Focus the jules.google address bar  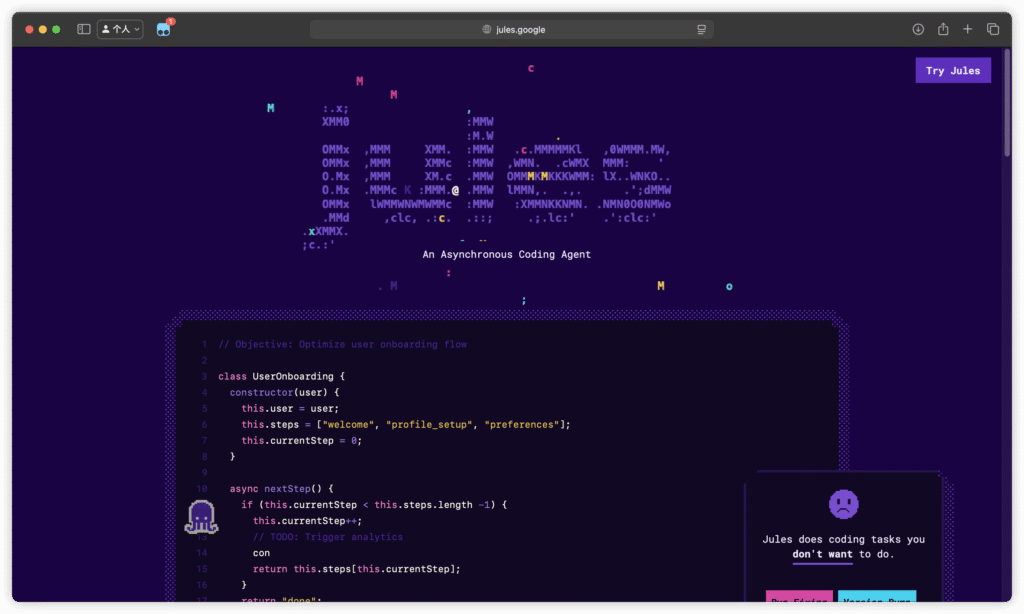click(512, 29)
